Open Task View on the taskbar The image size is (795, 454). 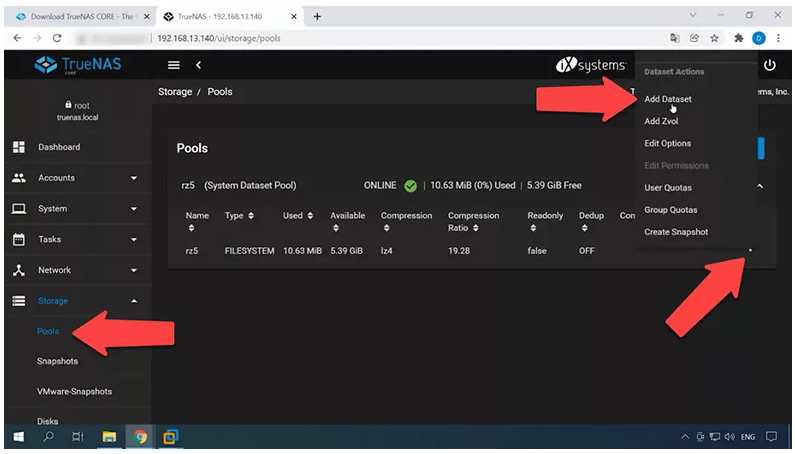tap(78, 436)
